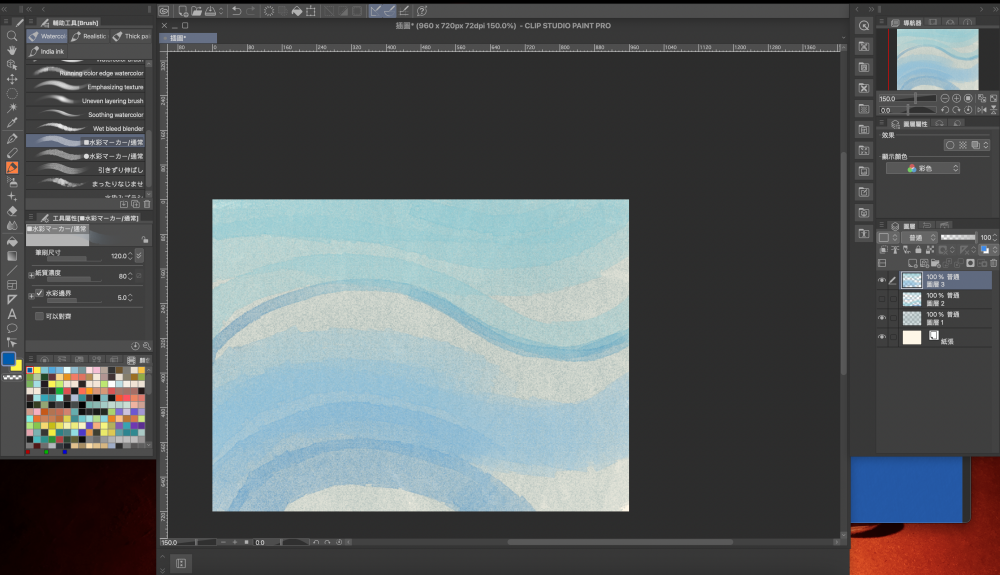The height and width of the screenshot is (575, 1000).
Task: Click the Undo arrow in command bar
Action: coord(237,11)
